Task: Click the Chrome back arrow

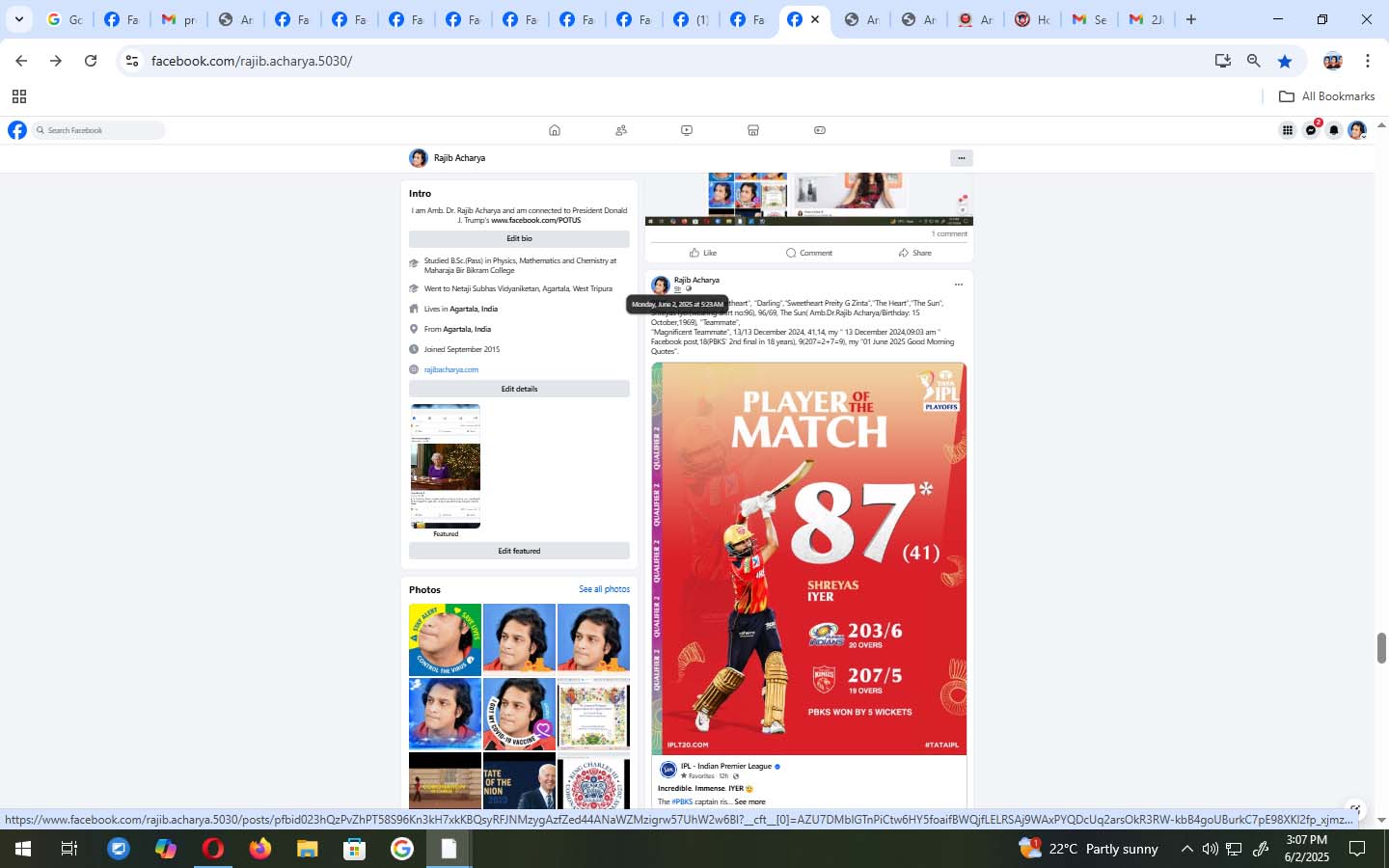Action: tap(21, 61)
